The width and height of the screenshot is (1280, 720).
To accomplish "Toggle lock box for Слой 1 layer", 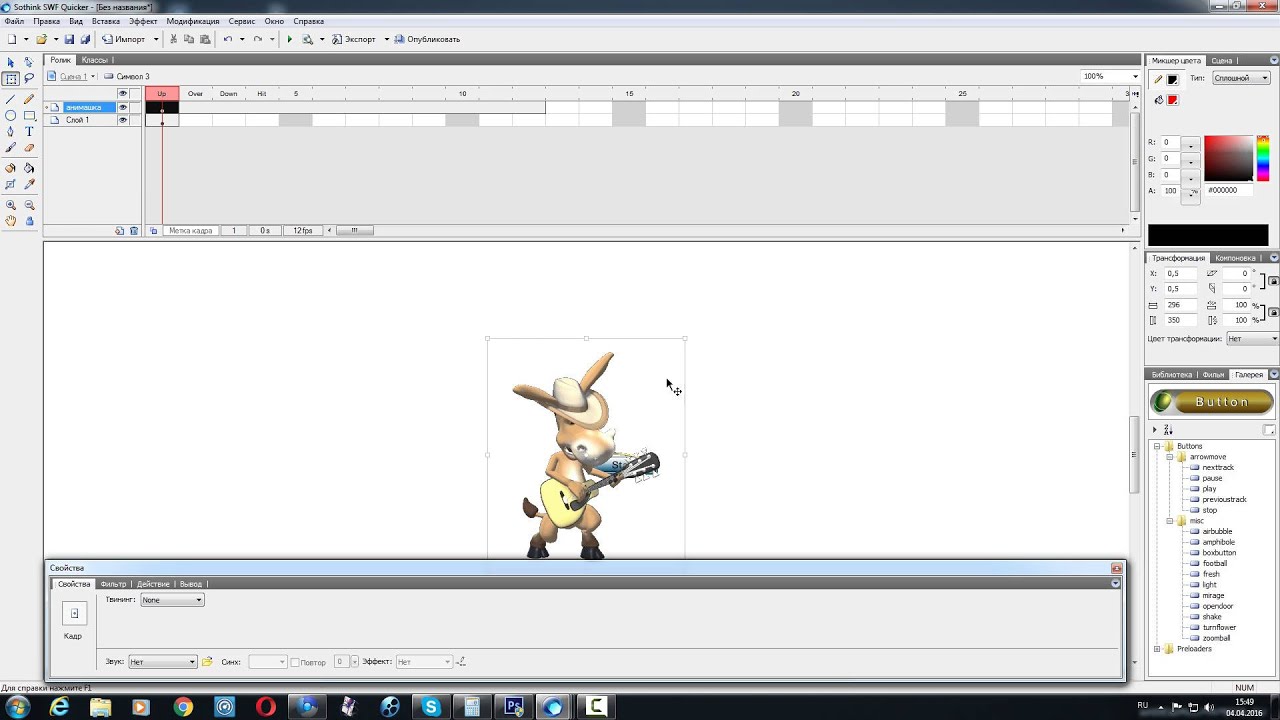I will coord(135,120).
